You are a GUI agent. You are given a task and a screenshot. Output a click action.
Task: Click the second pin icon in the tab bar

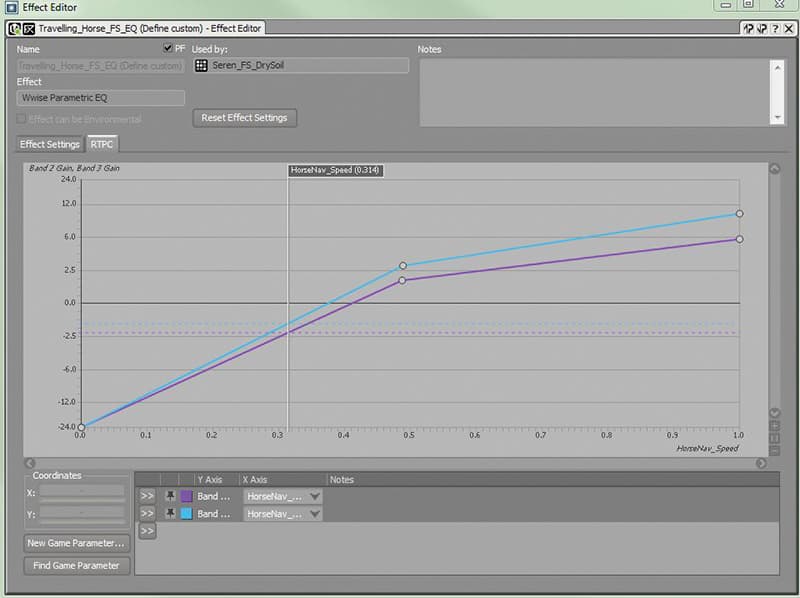[762, 29]
